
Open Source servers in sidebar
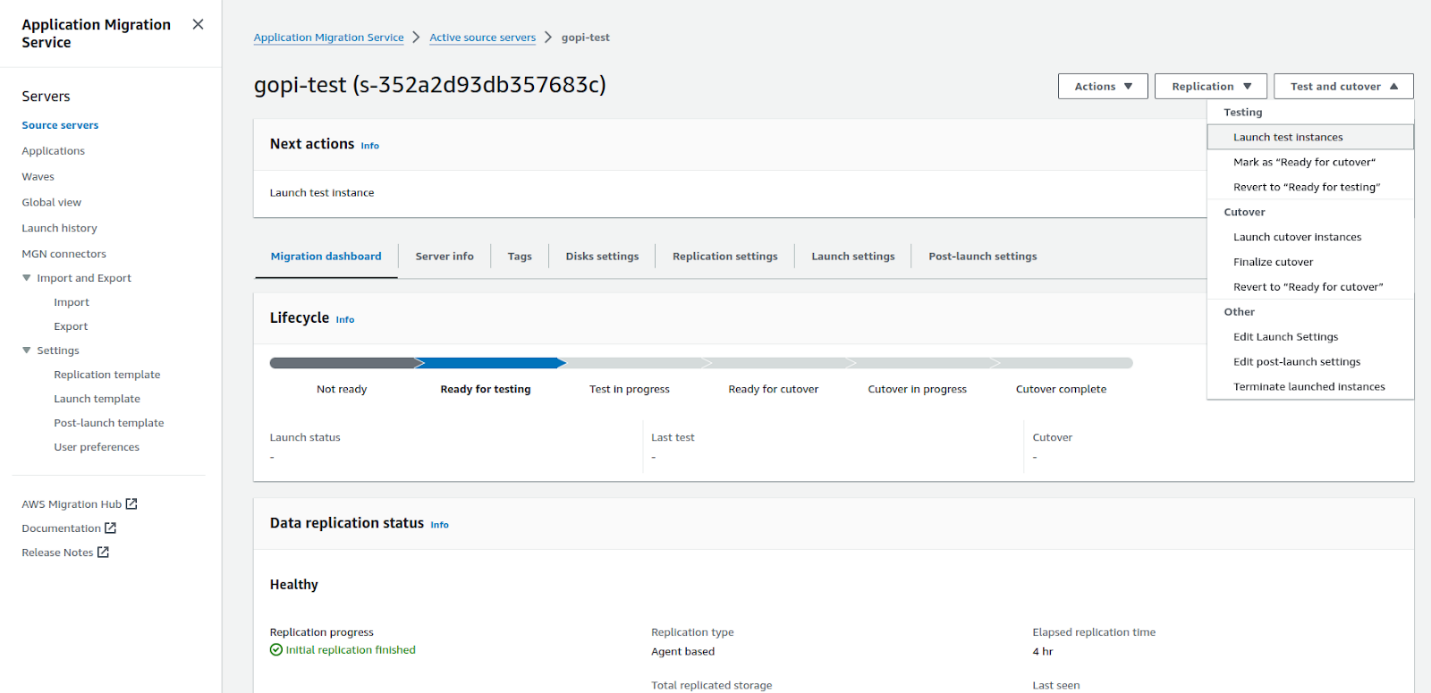[60, 125]
